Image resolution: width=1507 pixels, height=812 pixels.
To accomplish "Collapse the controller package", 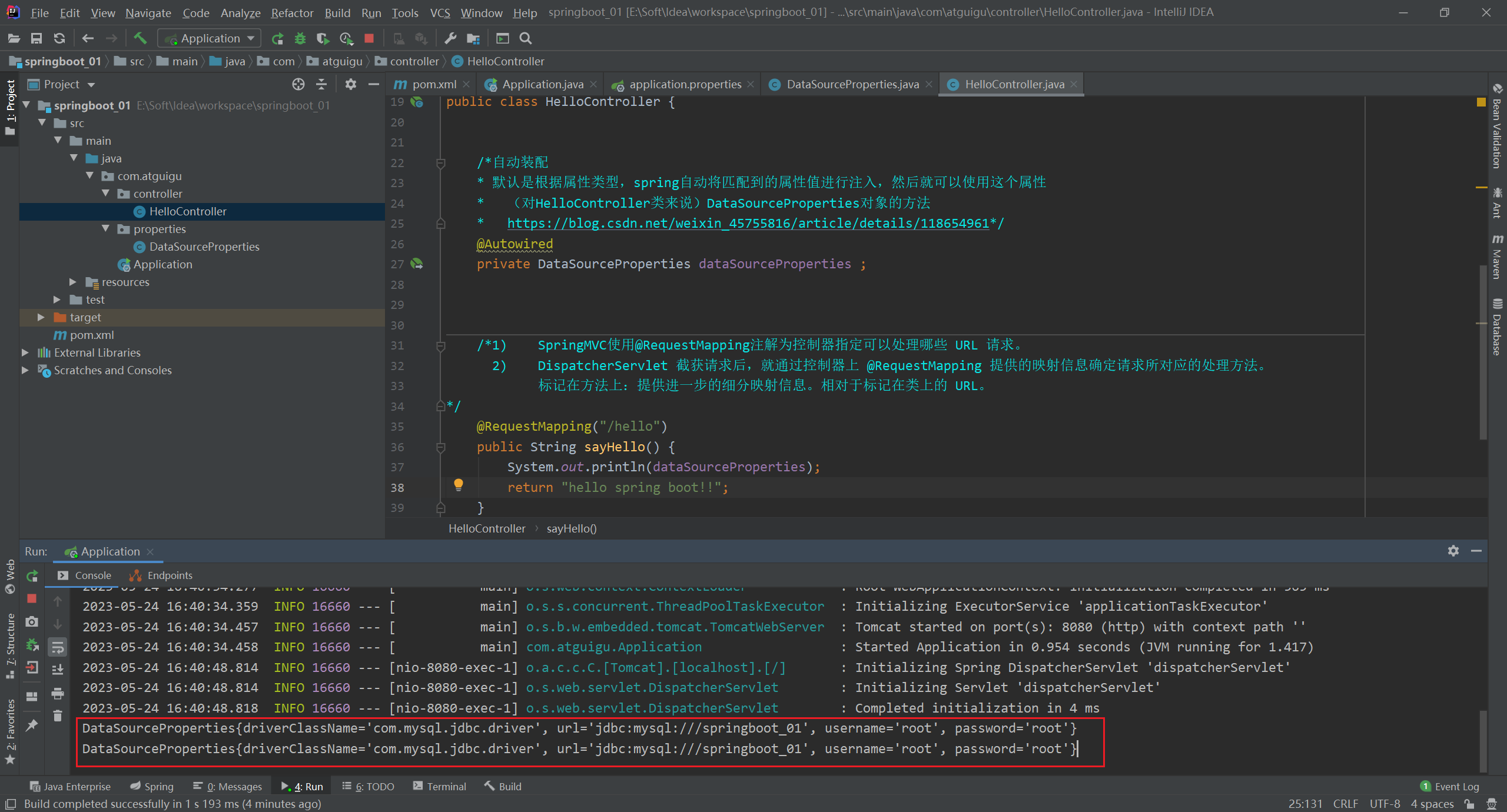I will 106,194.
